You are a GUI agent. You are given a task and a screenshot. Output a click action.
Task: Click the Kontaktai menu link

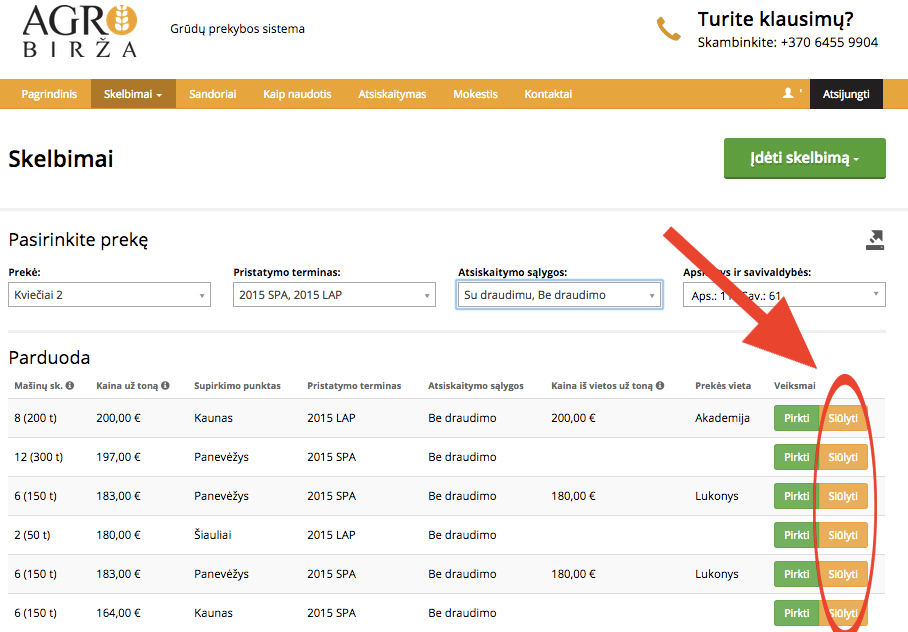click(x=548, y=94)
